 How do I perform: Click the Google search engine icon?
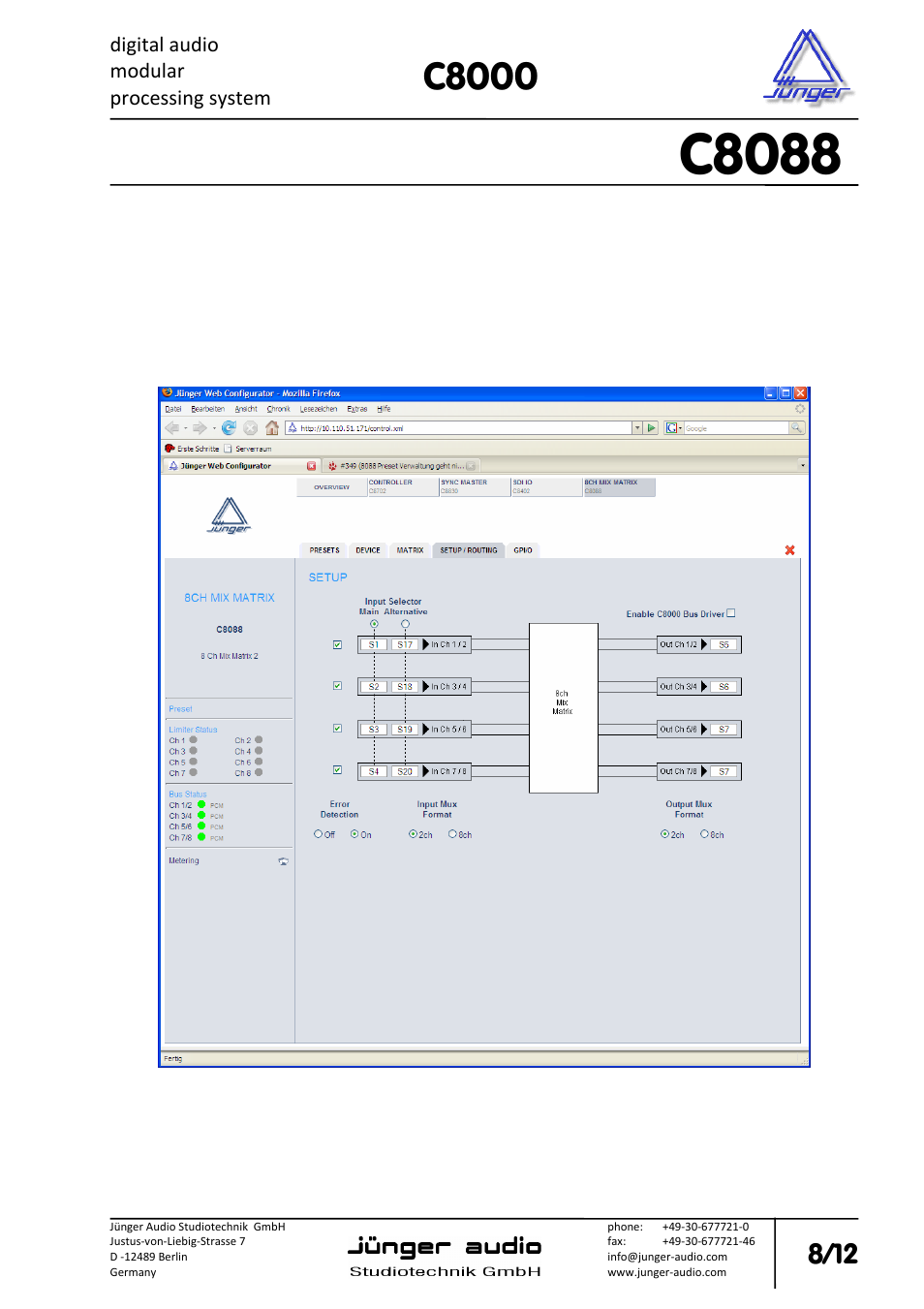[671, 427]
